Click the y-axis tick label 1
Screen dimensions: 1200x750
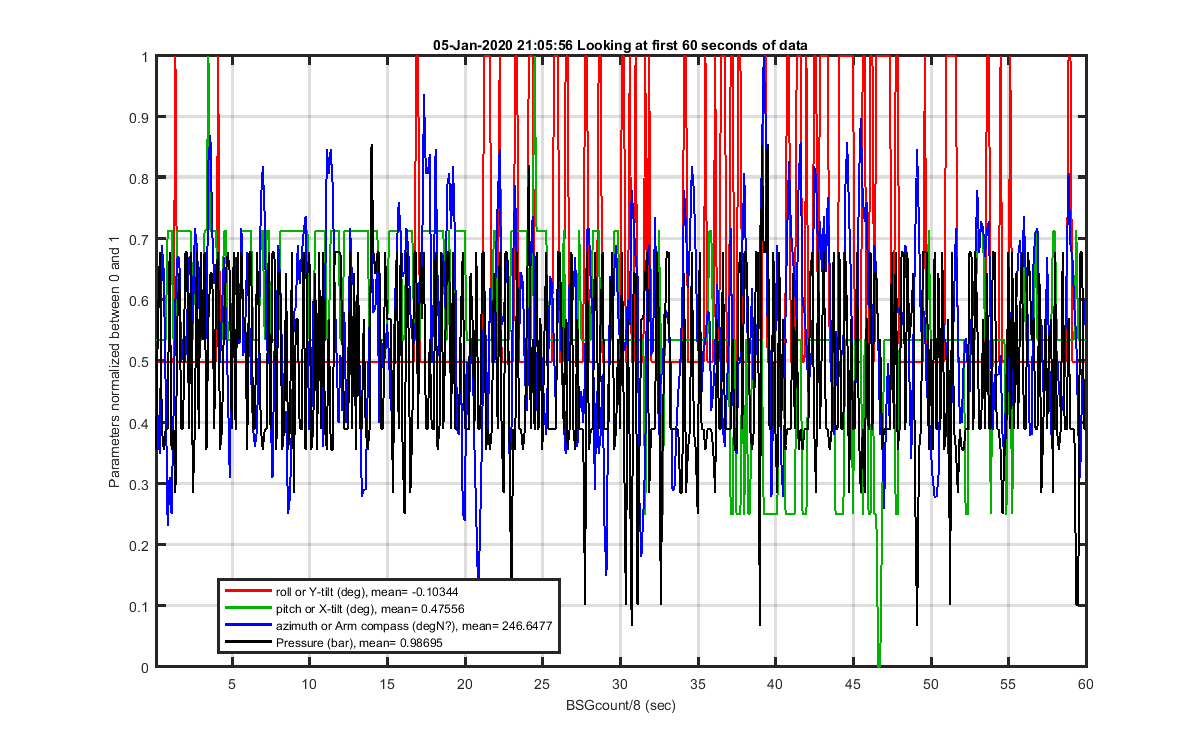tap(147, 57)
